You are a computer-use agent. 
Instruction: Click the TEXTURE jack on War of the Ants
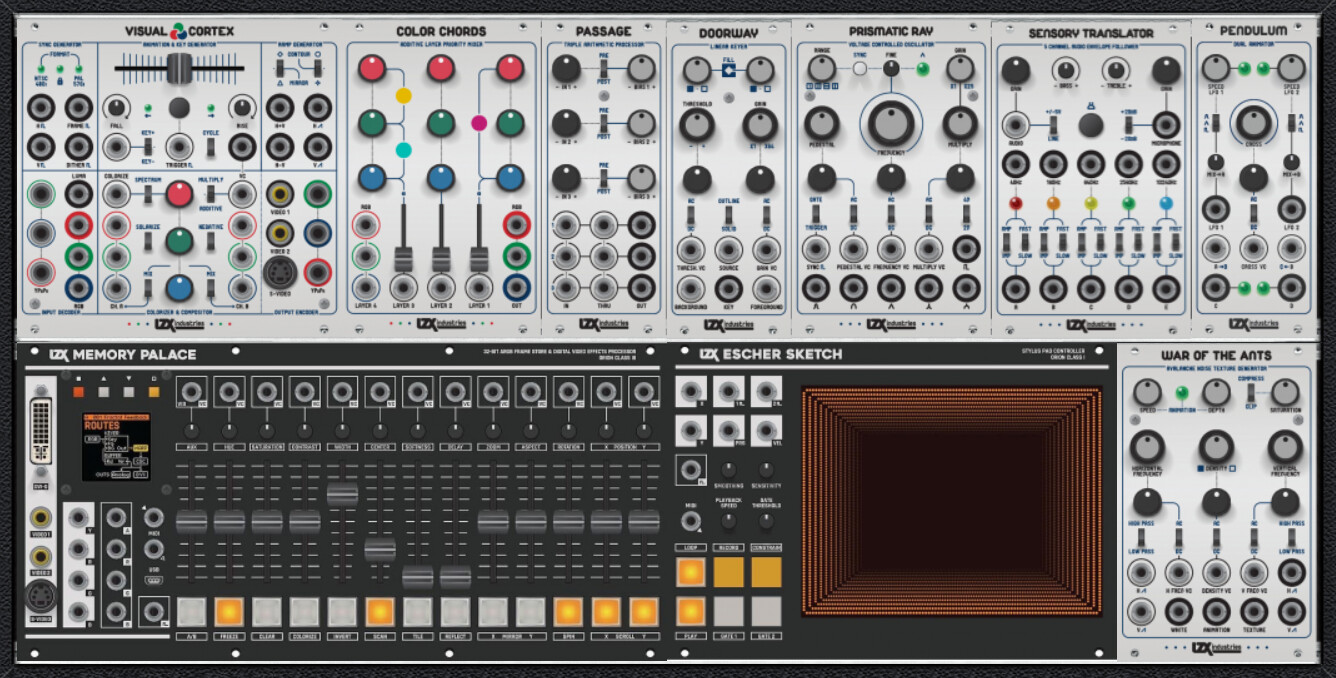[x=1253, y=612]
